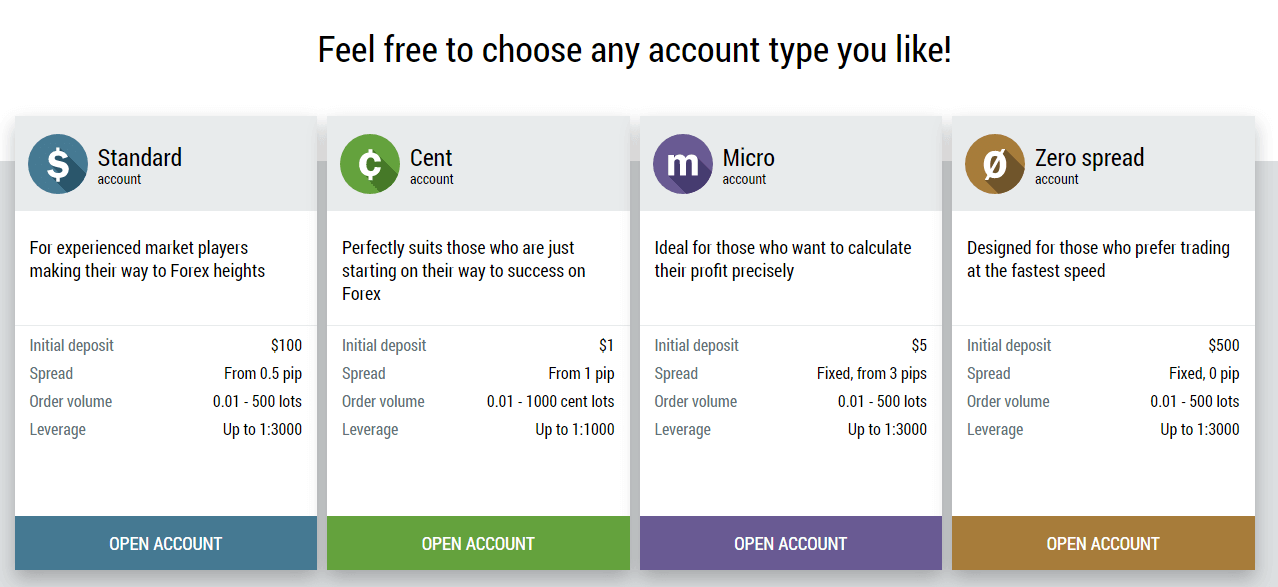Click the dollar sign icon on Standard account
This screenshot has height=587, width=1278.
tap(58, 163)
